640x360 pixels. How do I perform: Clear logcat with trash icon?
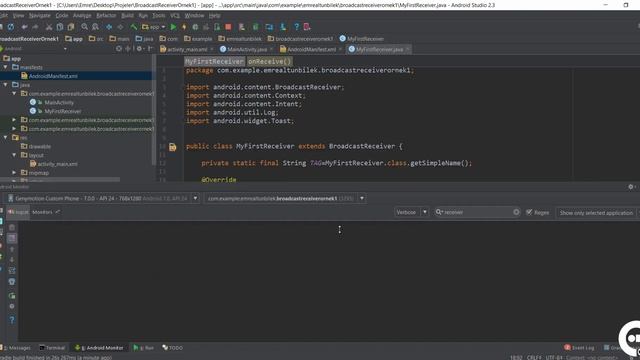pyautogui.click(x=12, y=227)
